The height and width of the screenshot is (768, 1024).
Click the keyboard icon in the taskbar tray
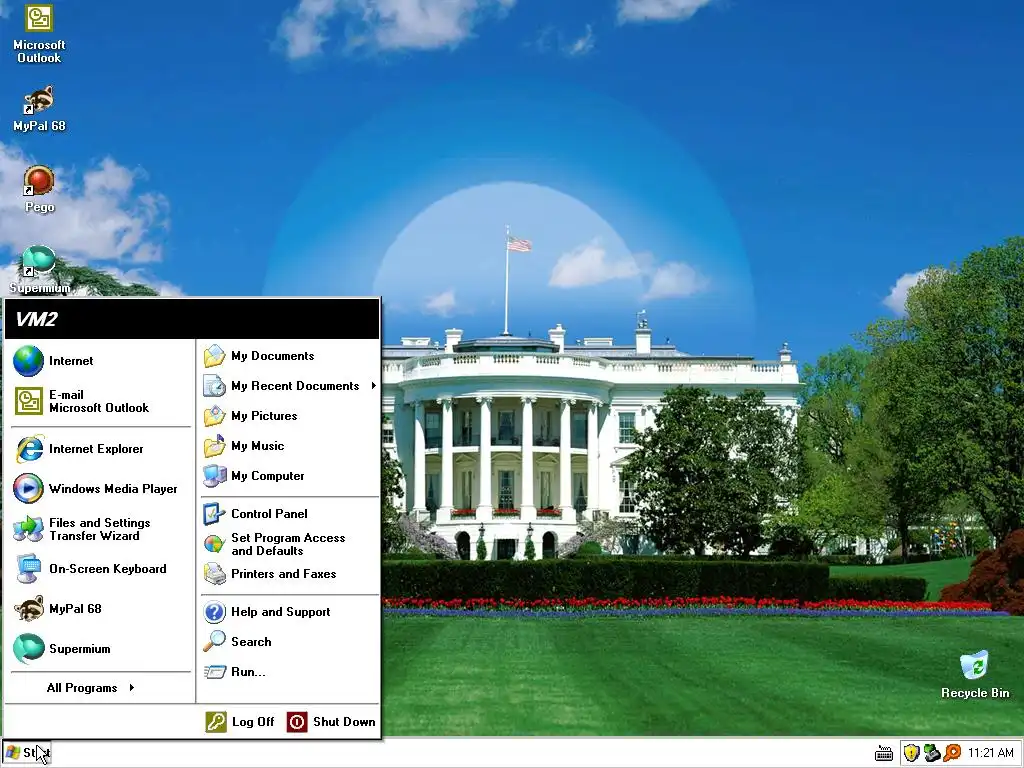tap(884, 753)
